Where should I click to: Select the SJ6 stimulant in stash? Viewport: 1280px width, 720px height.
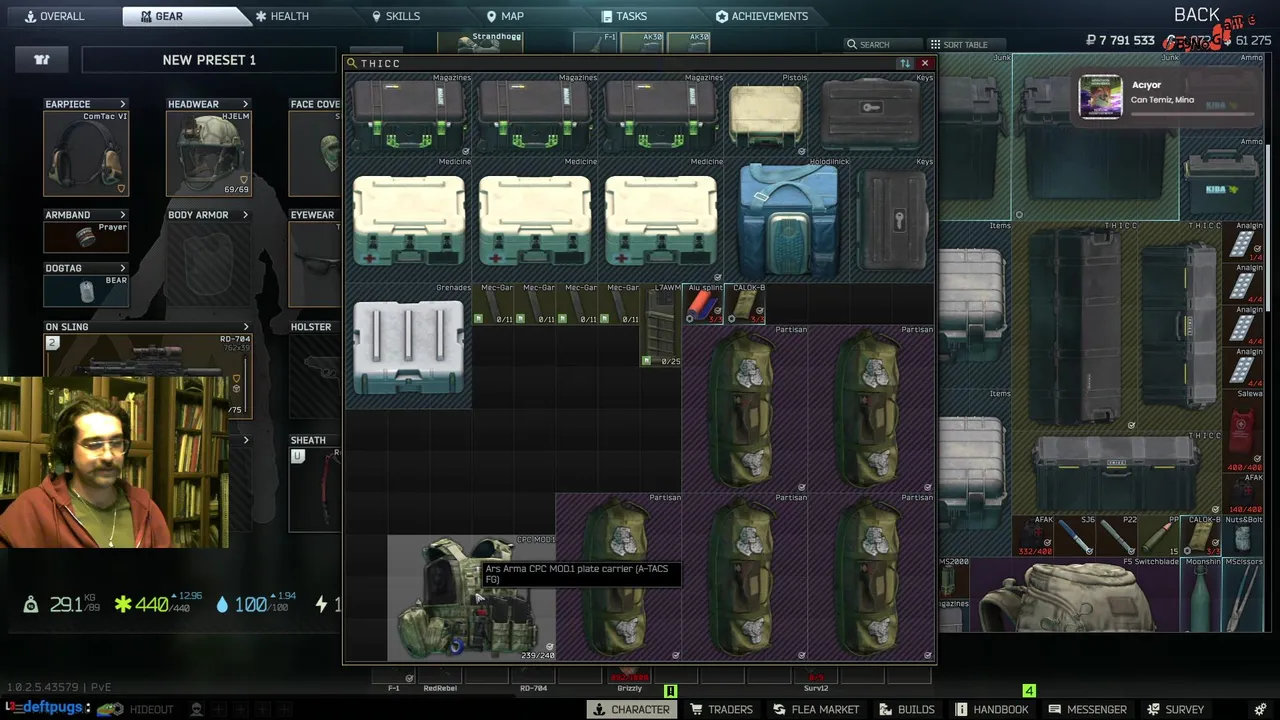pyautogui.click(x=1075, y=536)
